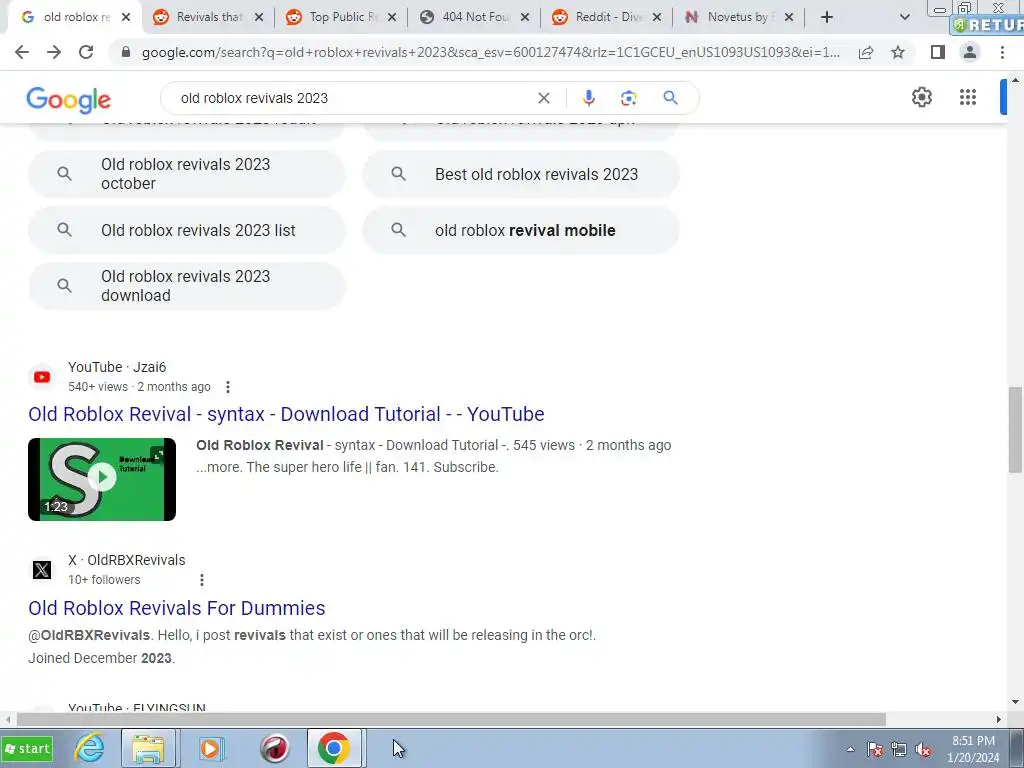Switch to the 'Top Public Re' tab
The height and width of the screenshot is (768, 1024).
341,17
